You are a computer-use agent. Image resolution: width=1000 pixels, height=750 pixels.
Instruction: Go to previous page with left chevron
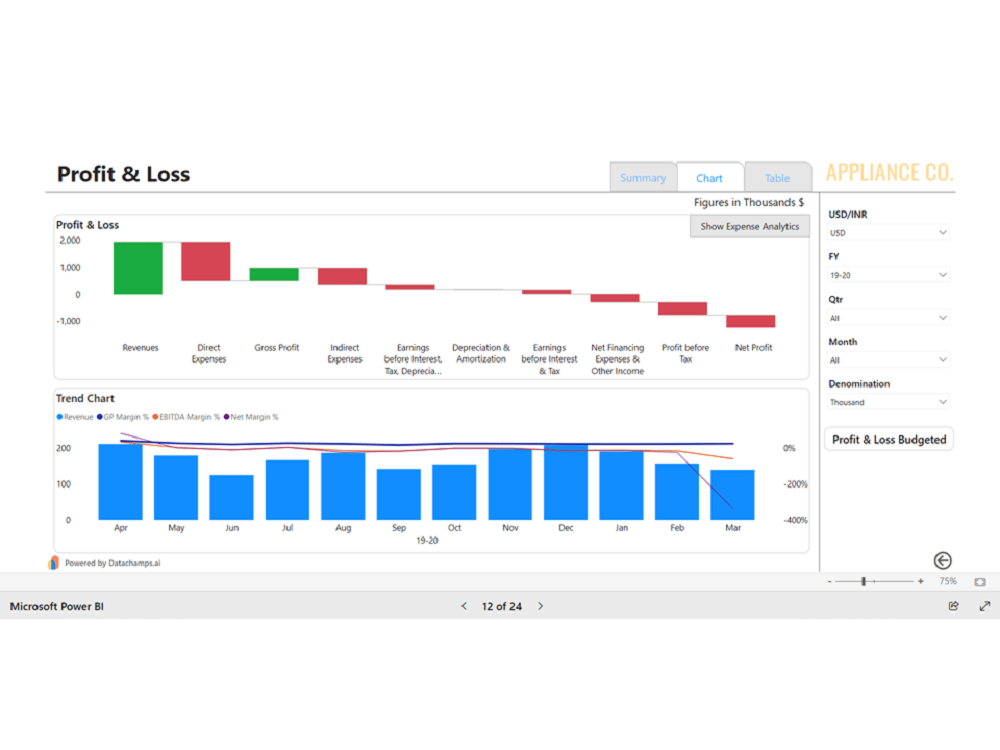(464, 606)
